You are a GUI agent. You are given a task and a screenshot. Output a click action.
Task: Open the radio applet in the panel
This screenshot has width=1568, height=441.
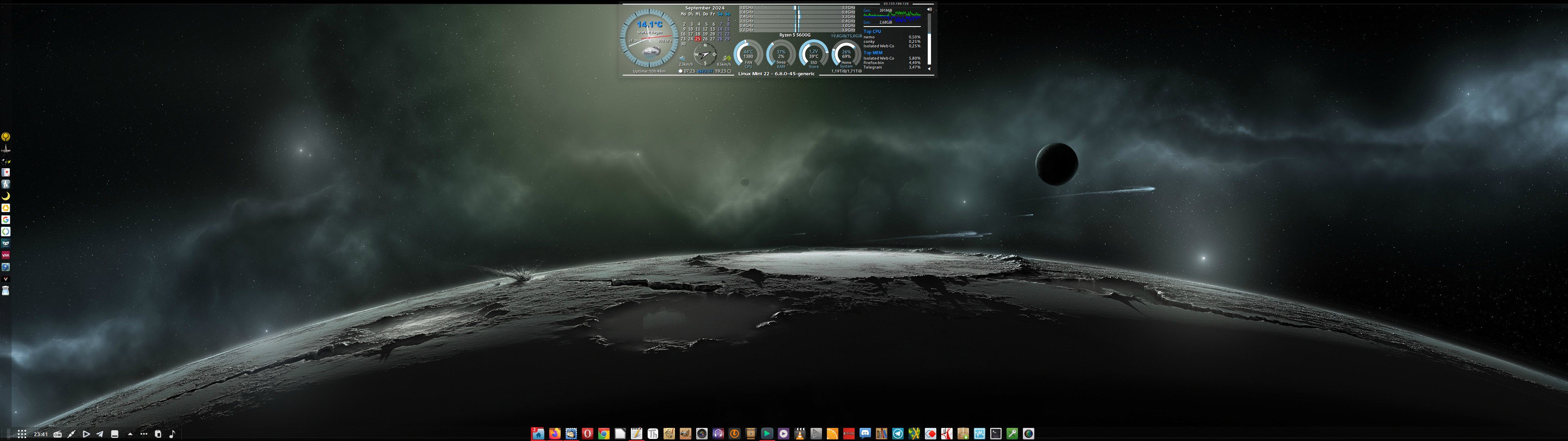tap(57, 434)
